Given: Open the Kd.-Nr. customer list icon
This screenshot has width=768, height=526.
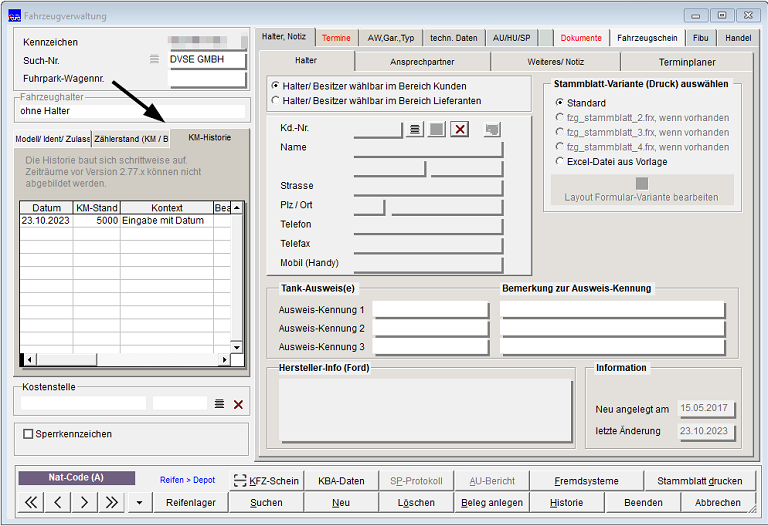Looking at the screenshot, I should coord(414,129).
